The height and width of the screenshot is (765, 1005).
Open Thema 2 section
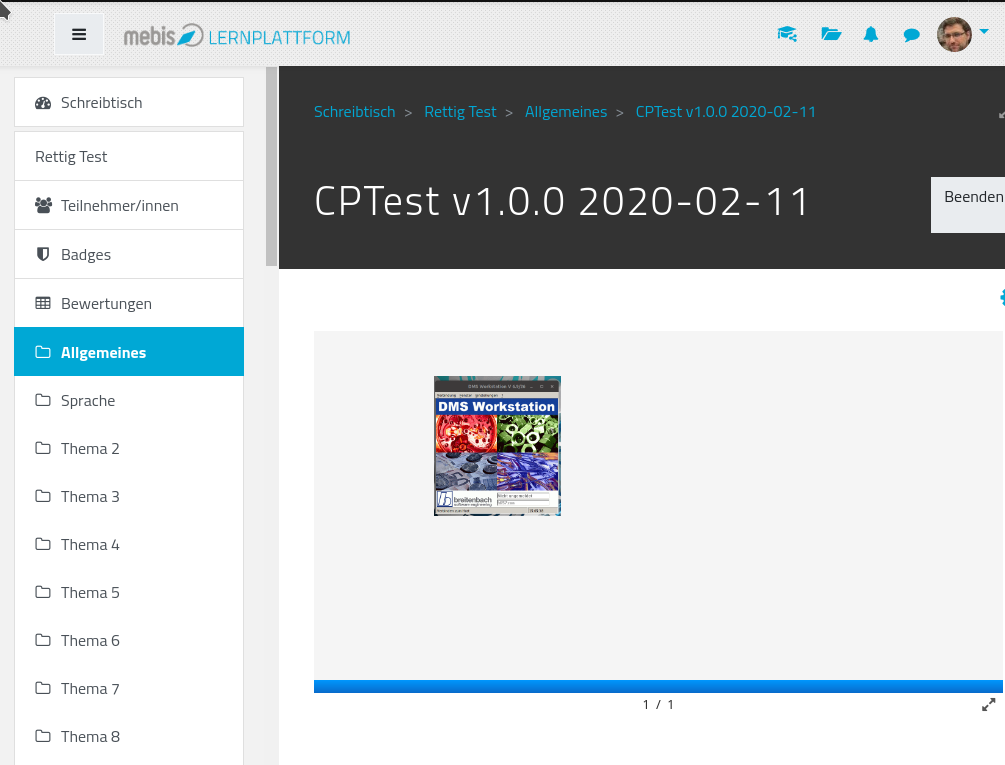click(129, 448)
